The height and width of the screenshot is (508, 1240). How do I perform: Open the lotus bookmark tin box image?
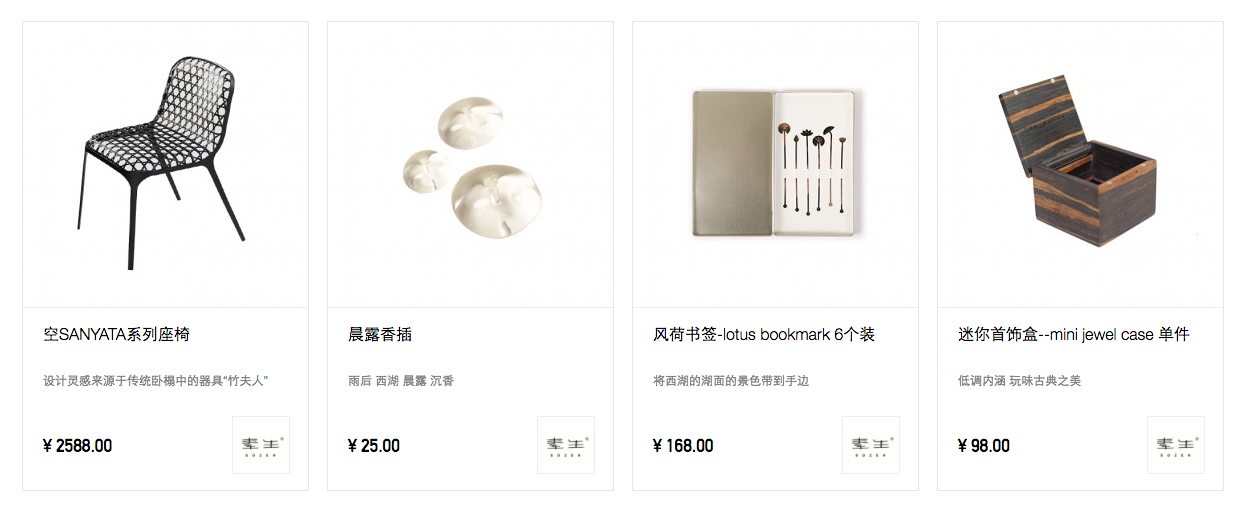[775, 165]
